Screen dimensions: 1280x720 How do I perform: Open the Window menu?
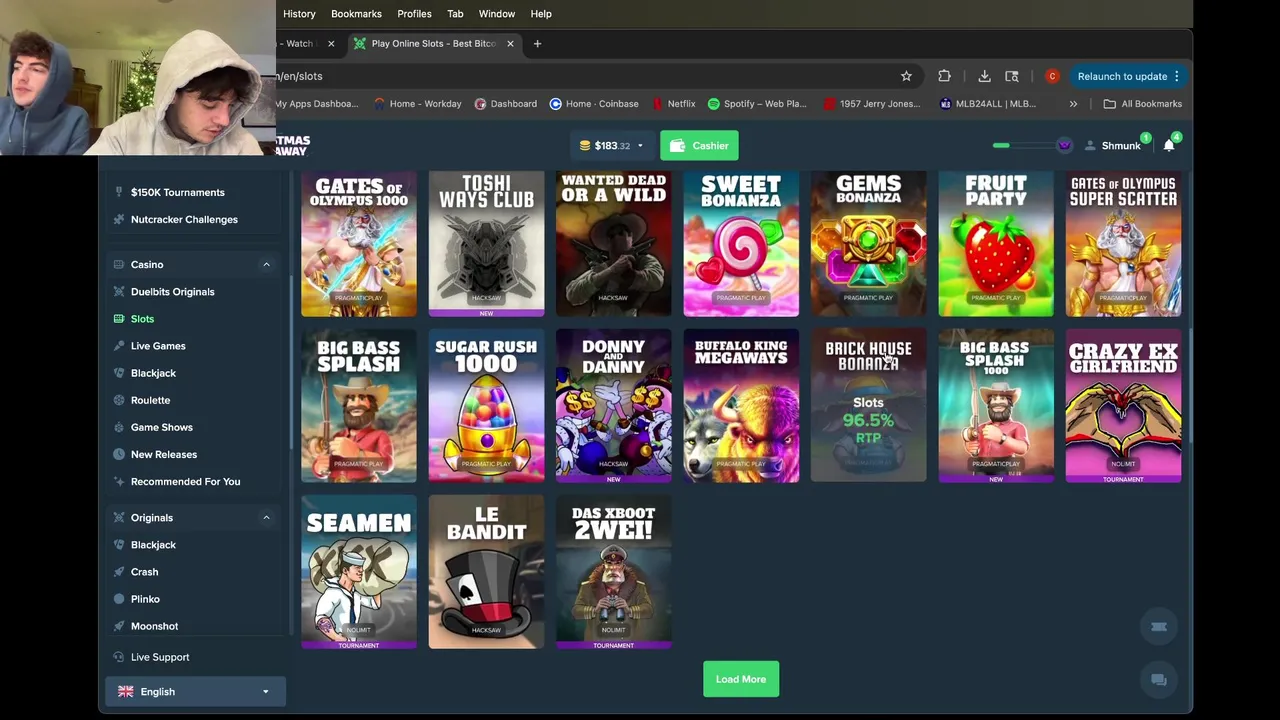[x=497, y=14]
